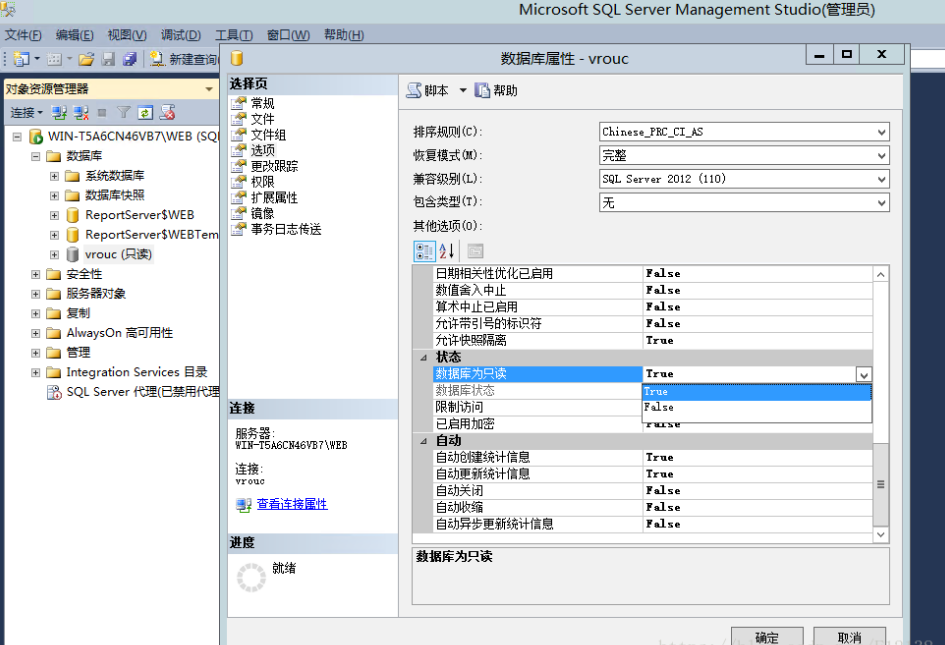
Task: Open the 文件组 page
Action: [x=269, y=134]
